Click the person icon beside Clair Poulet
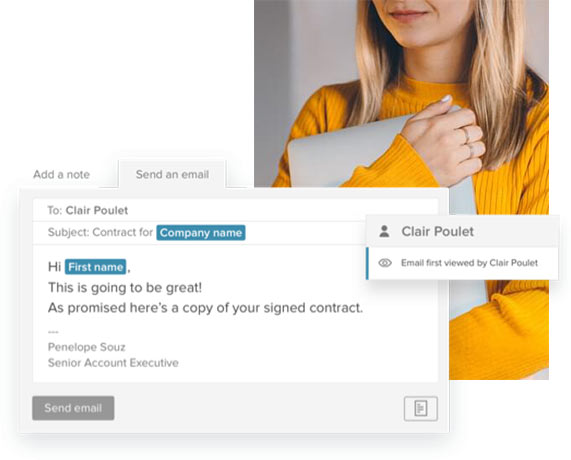Viewport: 571px width, 460px height. (384, 231)
